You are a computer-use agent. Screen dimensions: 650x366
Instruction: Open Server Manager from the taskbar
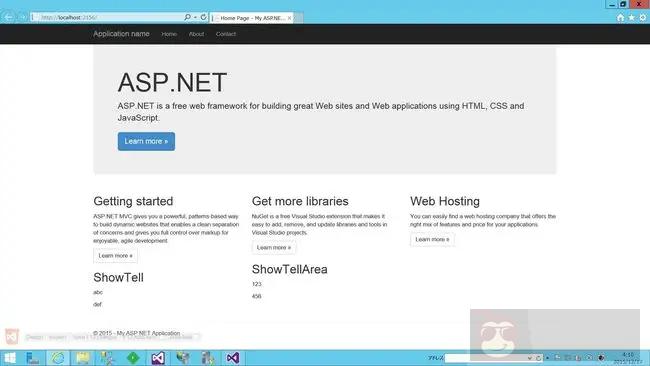coord(33,358)
